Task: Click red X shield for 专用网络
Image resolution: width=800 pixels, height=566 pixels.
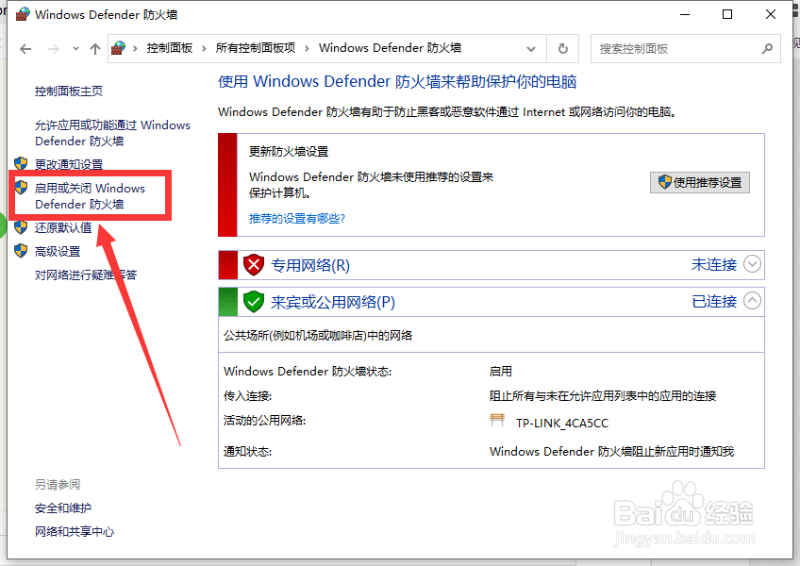Action: point(253,265)
